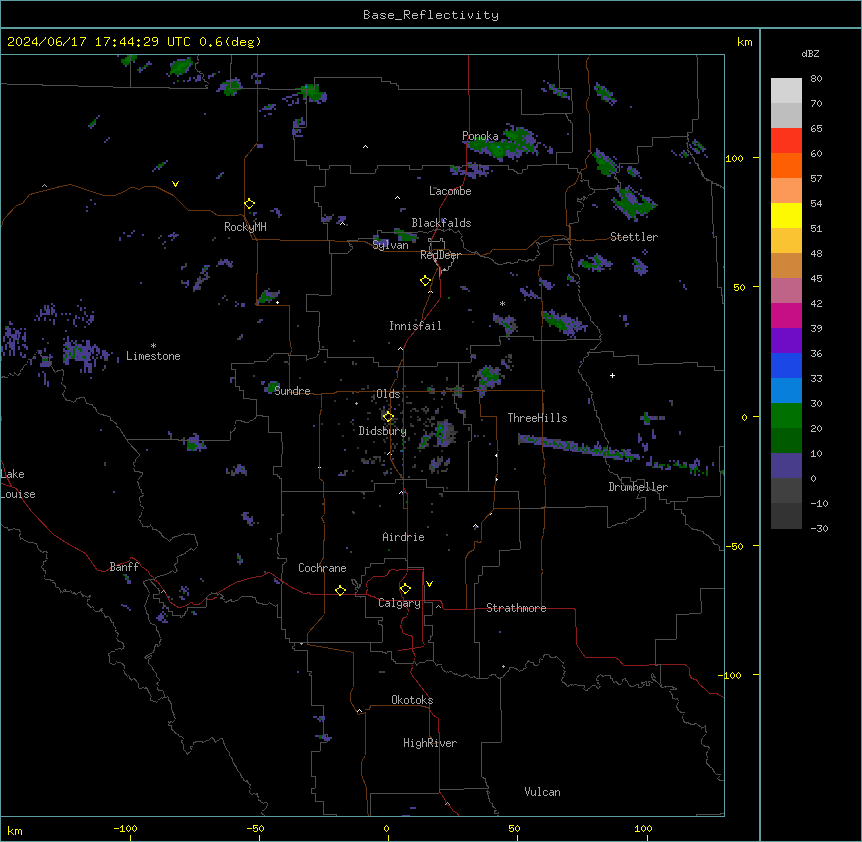This screenshot has width=862, height=842.
Task: Click the yellow V marker northeast of Calgary
Action: click(x=429, y=584)
